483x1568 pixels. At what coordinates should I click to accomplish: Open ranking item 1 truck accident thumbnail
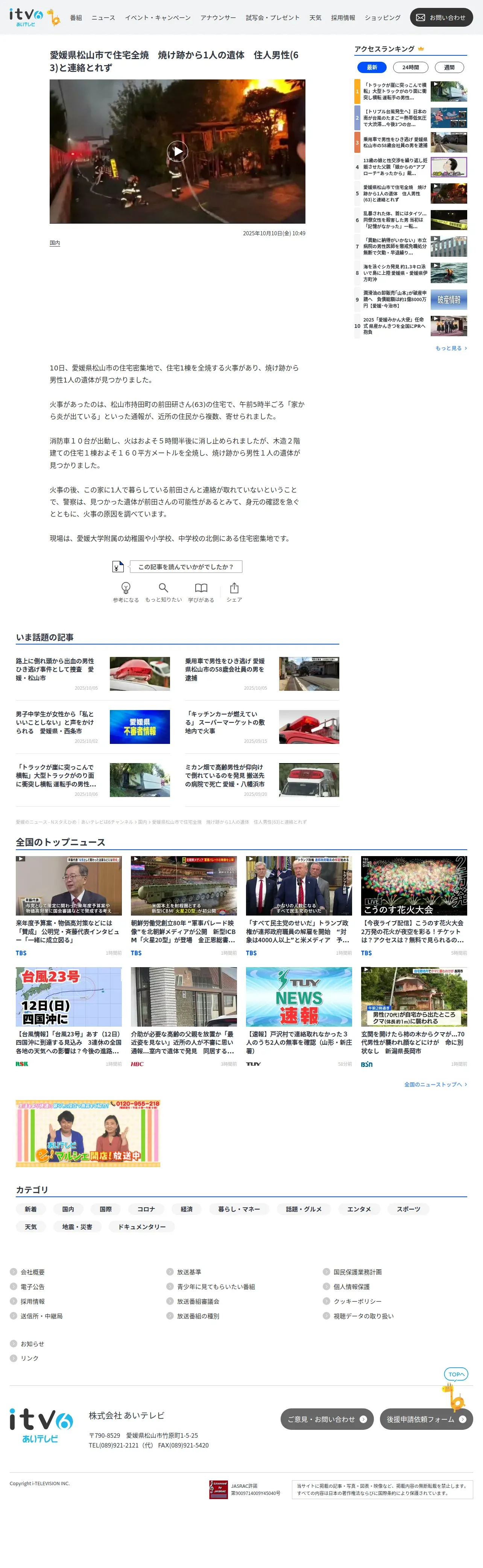pos(449,91)
